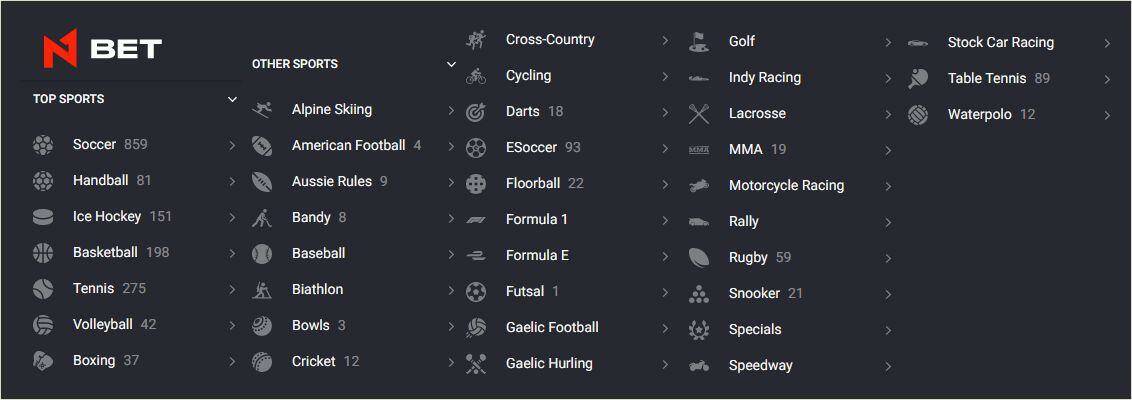Screen dimensions: 1132x400
Task: Click the Soccer ball icon
Action: click(43, 145)
